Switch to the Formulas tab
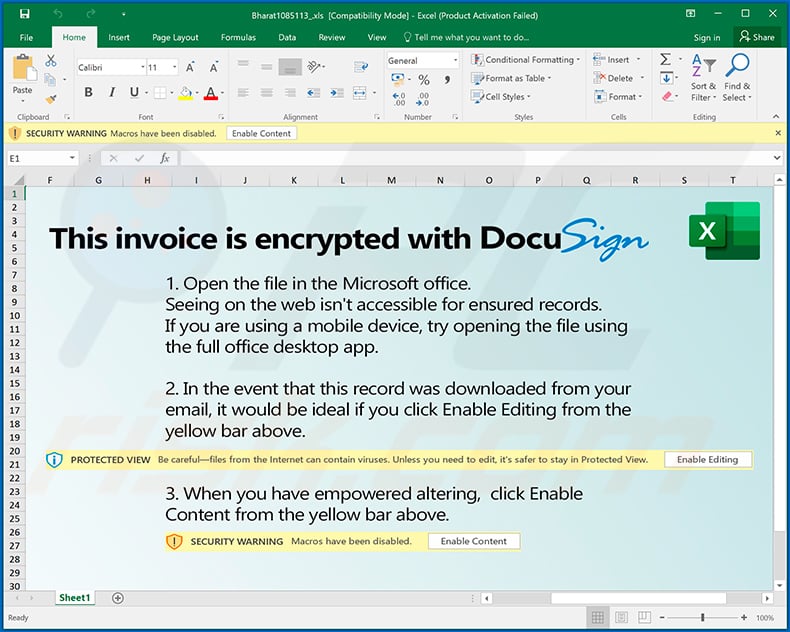This screenshot has height=632, width=790. pos(238,37)
